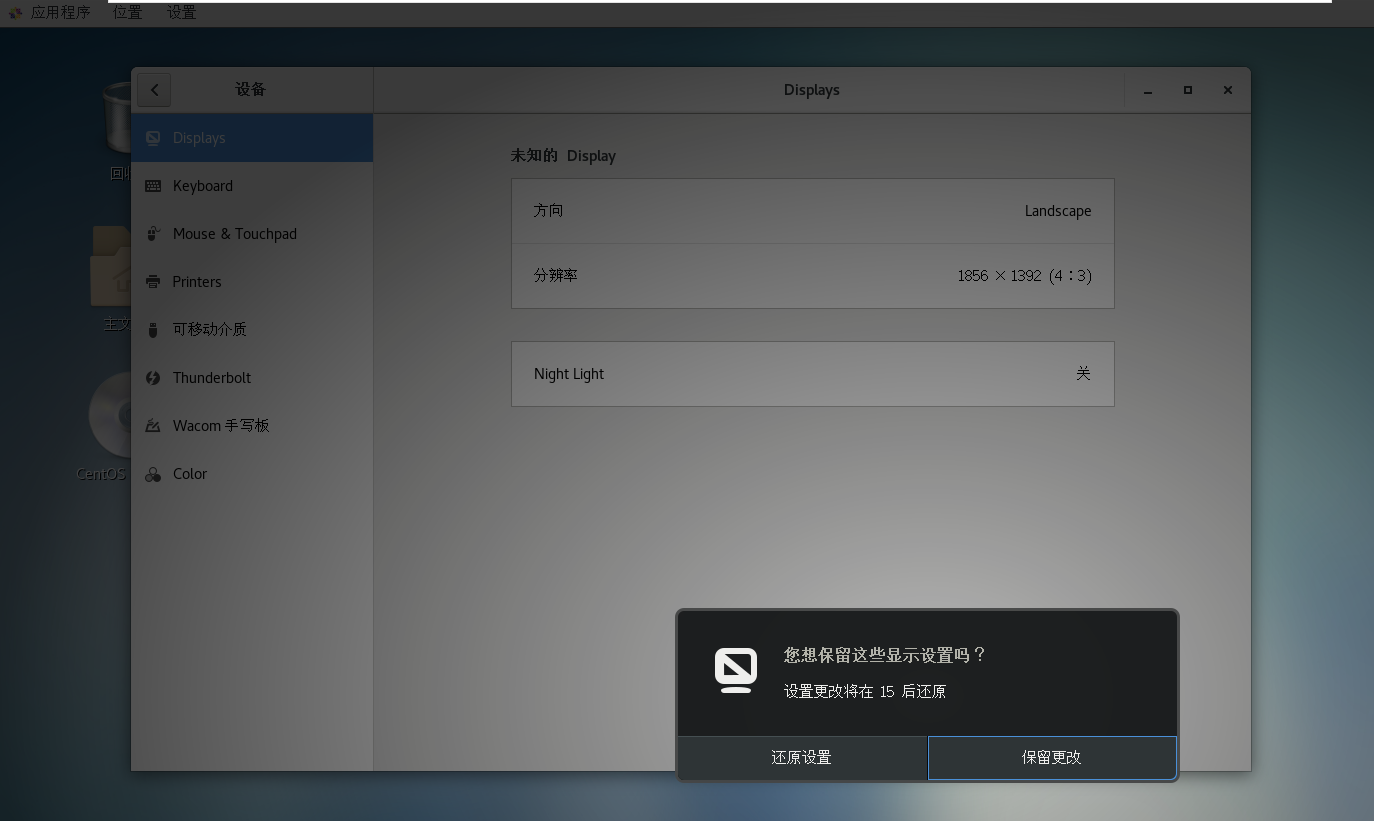1374x821 pixels.
Task: Select Wacom 手写板 sidebar entry
Action: [x=218, y=425]
